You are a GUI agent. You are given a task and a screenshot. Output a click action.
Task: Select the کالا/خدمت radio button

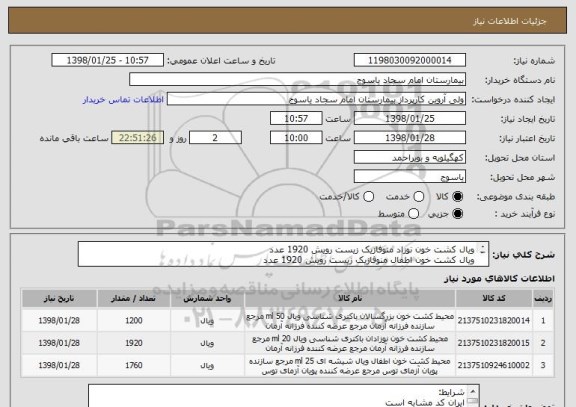[368, 197]
